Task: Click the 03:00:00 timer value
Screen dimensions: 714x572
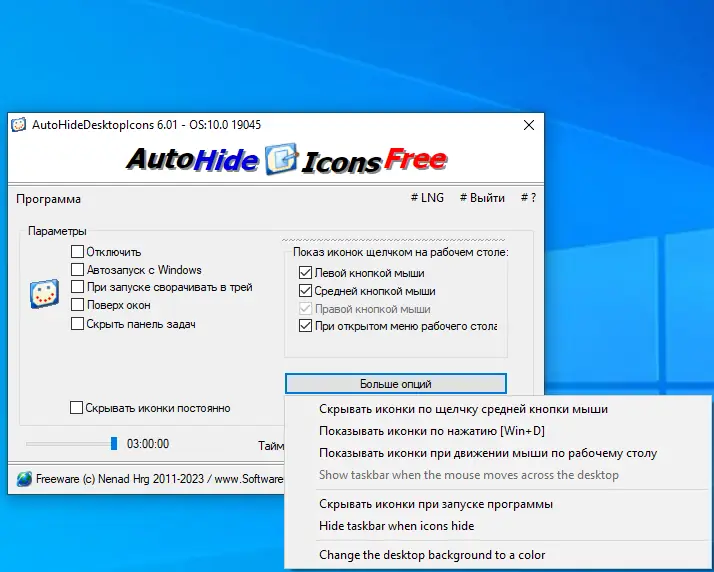Action: coord(148,444)
